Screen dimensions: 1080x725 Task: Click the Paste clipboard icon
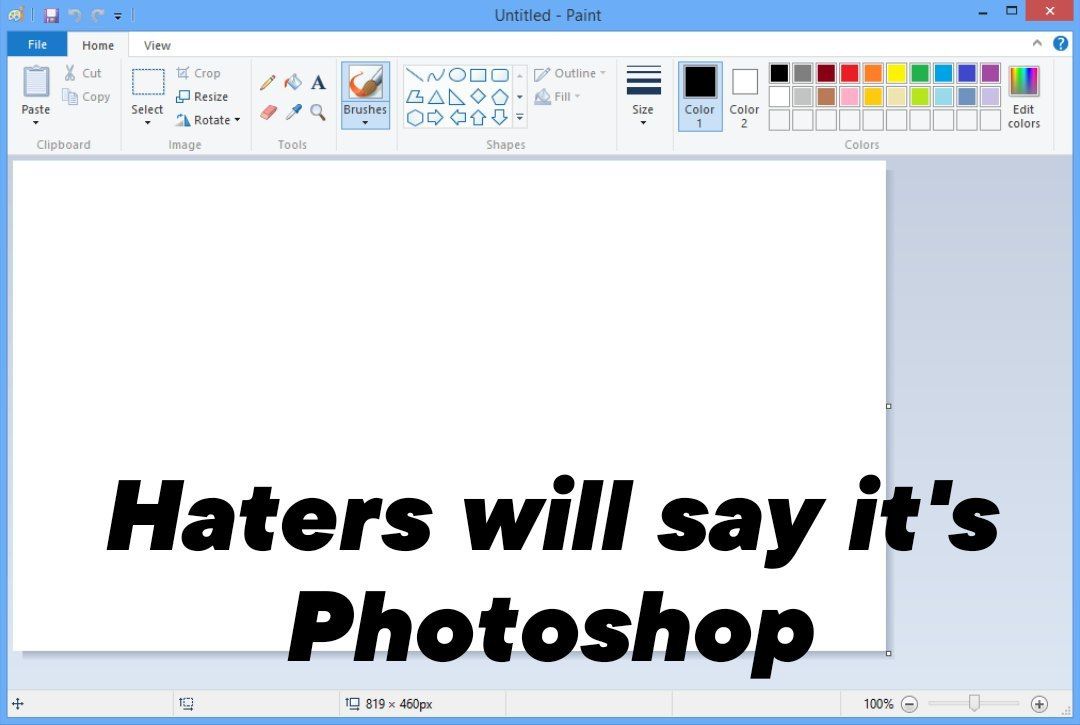36,82
